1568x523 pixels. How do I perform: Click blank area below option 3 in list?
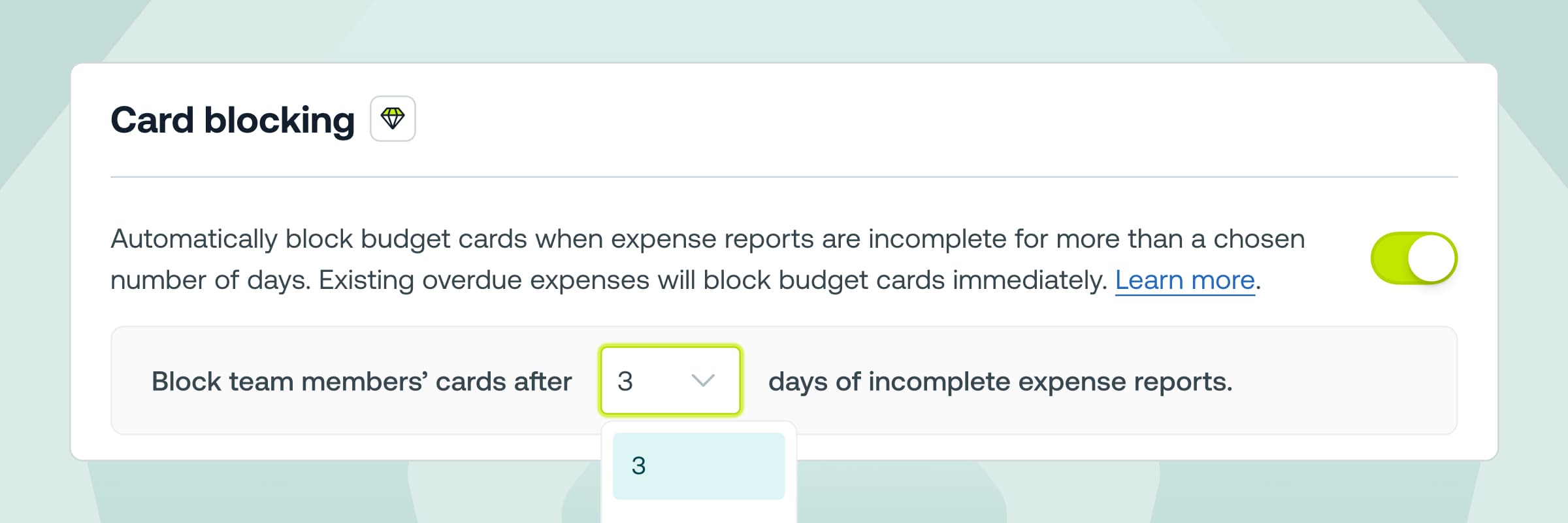(x=698, y=513)
